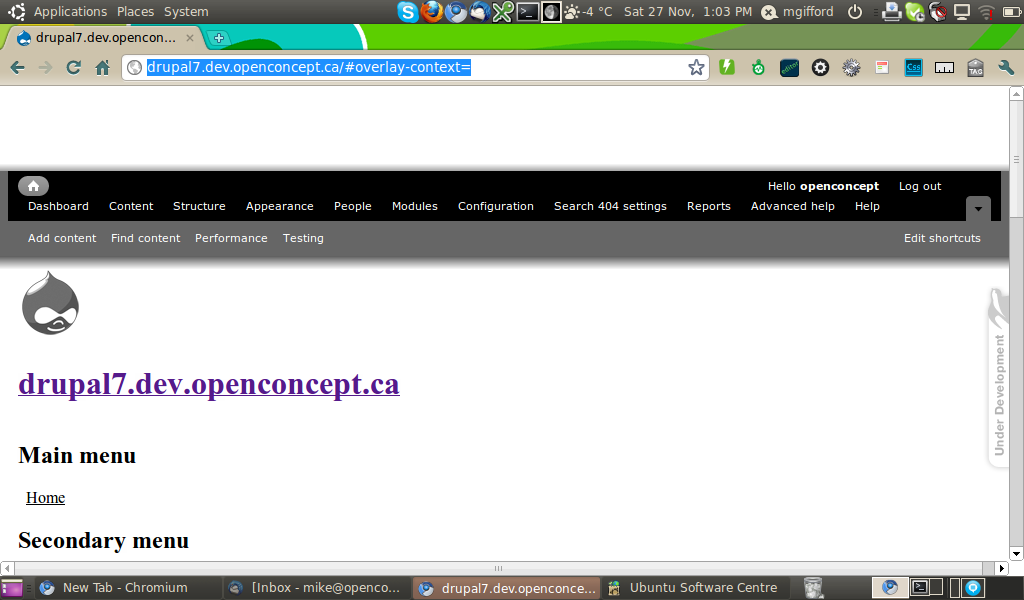Switch to Inbox mail taskbar window
Image resolution: width=1024 pixels, height=600 pixels.
coord(315,588)
